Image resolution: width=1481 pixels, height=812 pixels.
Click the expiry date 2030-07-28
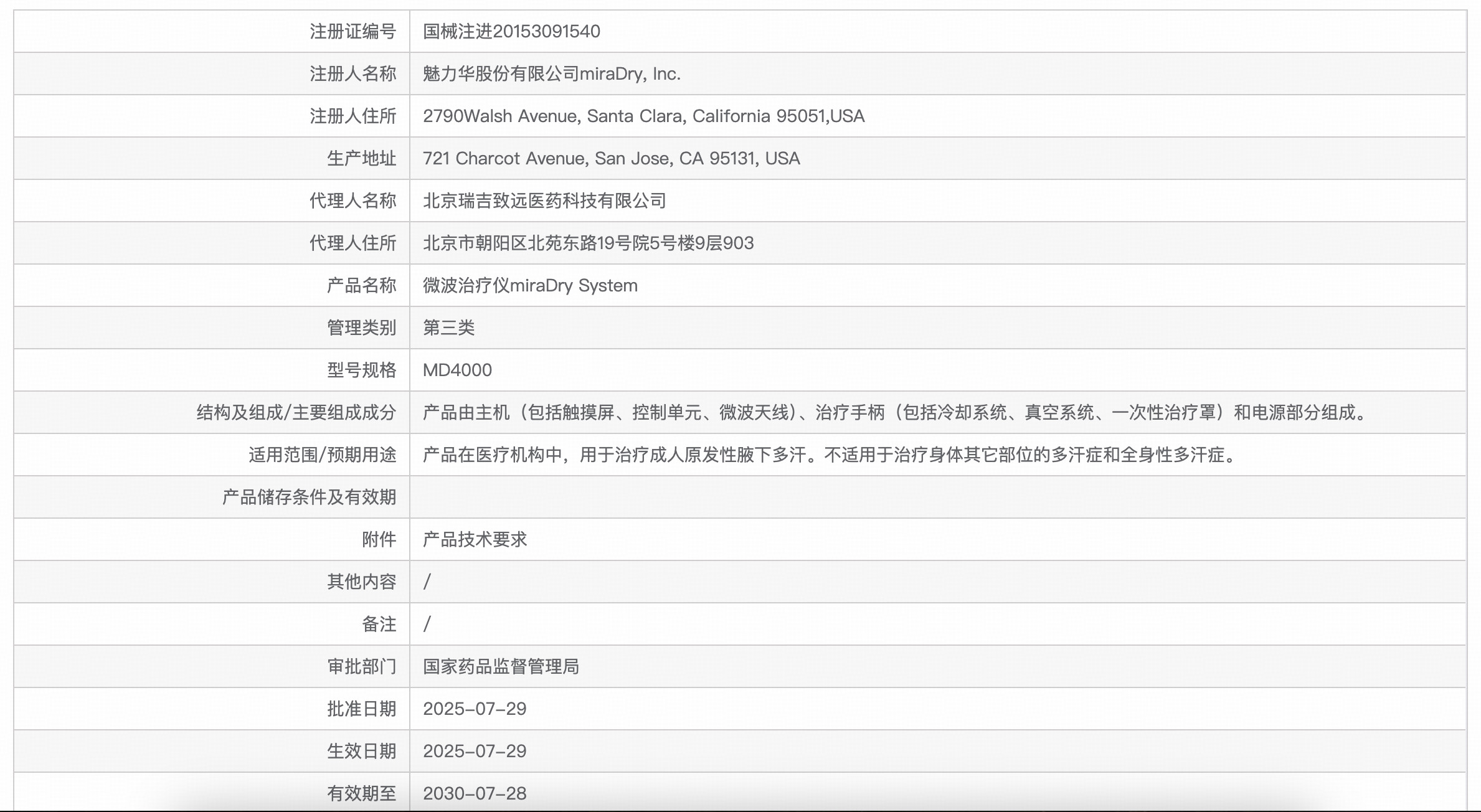tap(475, 794)
